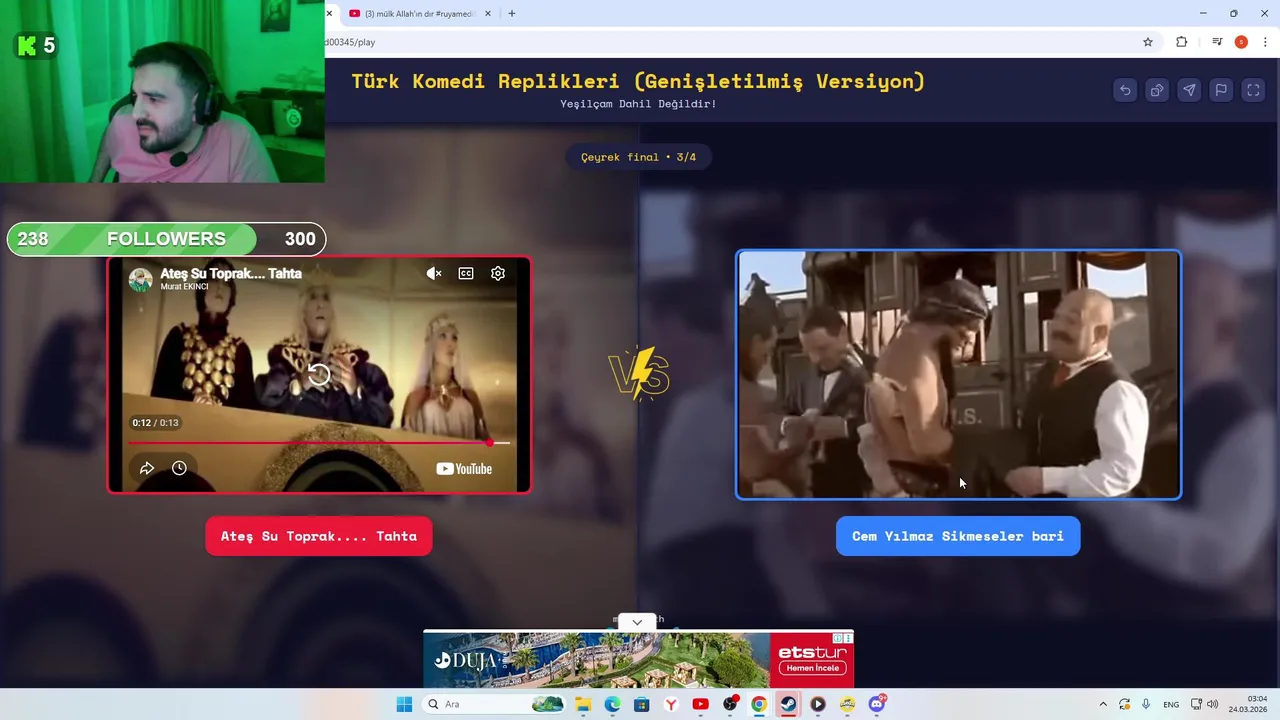Screen dimensions: 1280x720
Task: Open YouTube player settings gear
Action: point(498,273)
